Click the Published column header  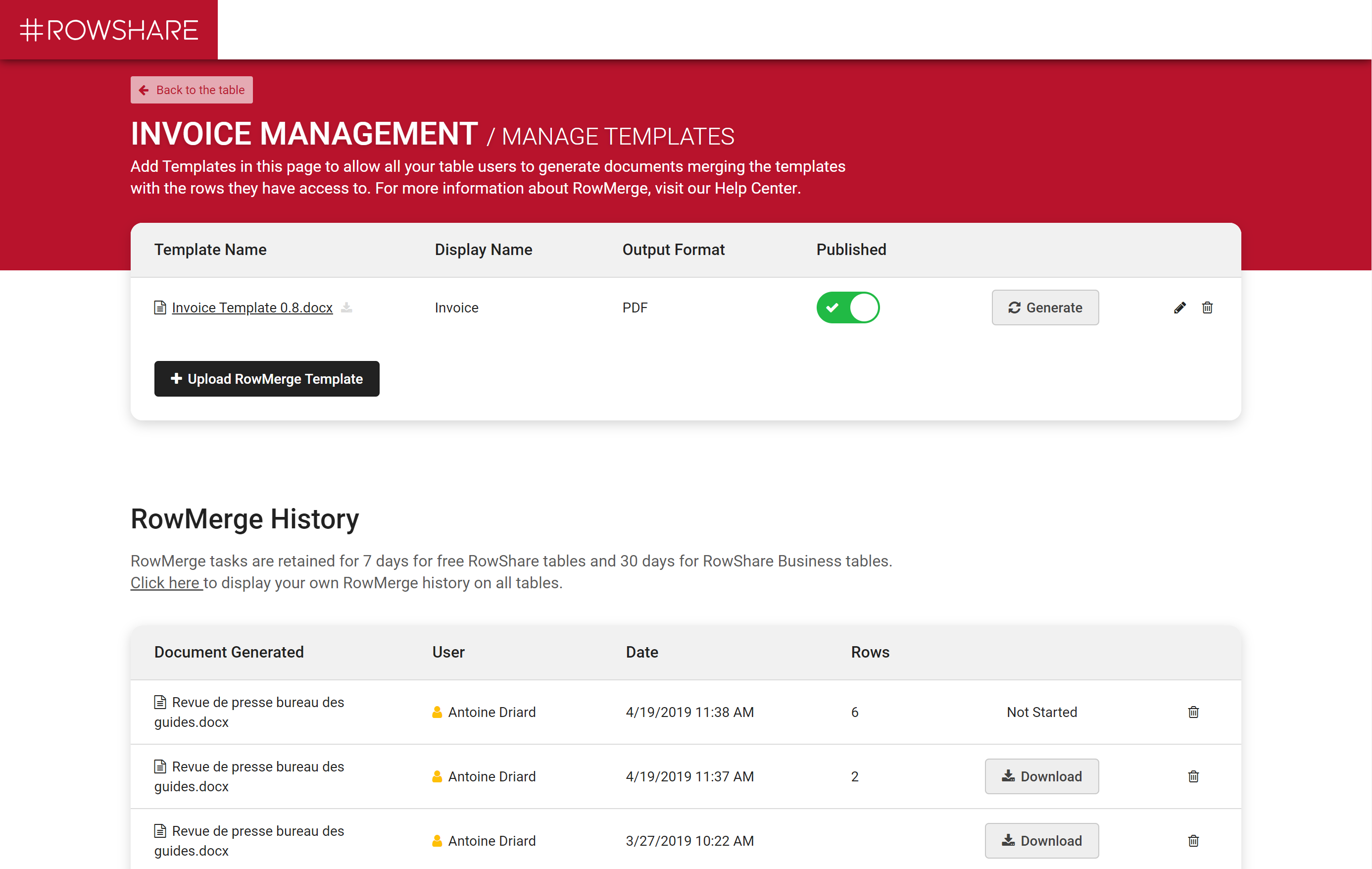click(x=851, y=250)
